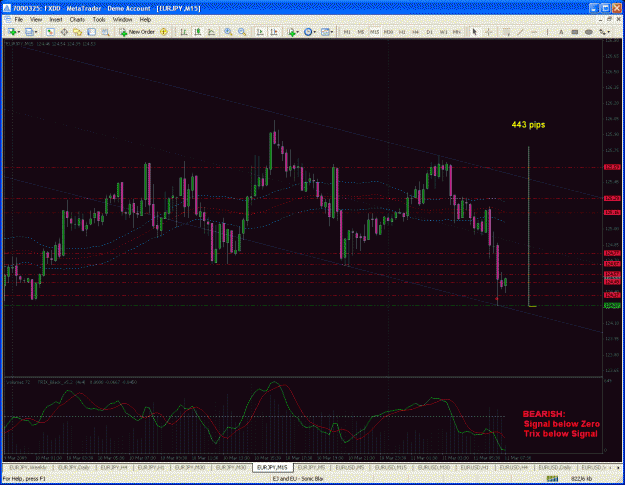Switch to the EURJPY,Daily chart tab
The height and width of the screenshot is (485, 625).
74,467
